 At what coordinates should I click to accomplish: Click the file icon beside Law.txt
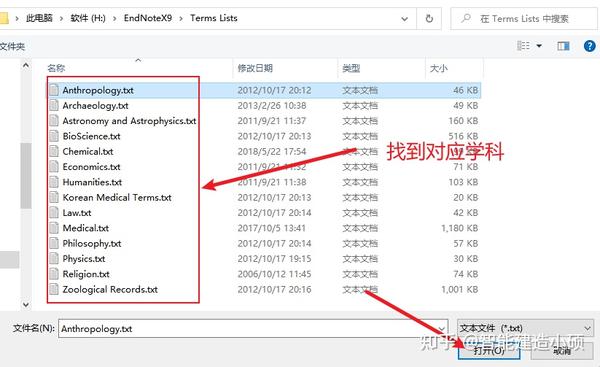tap(54, 212)
